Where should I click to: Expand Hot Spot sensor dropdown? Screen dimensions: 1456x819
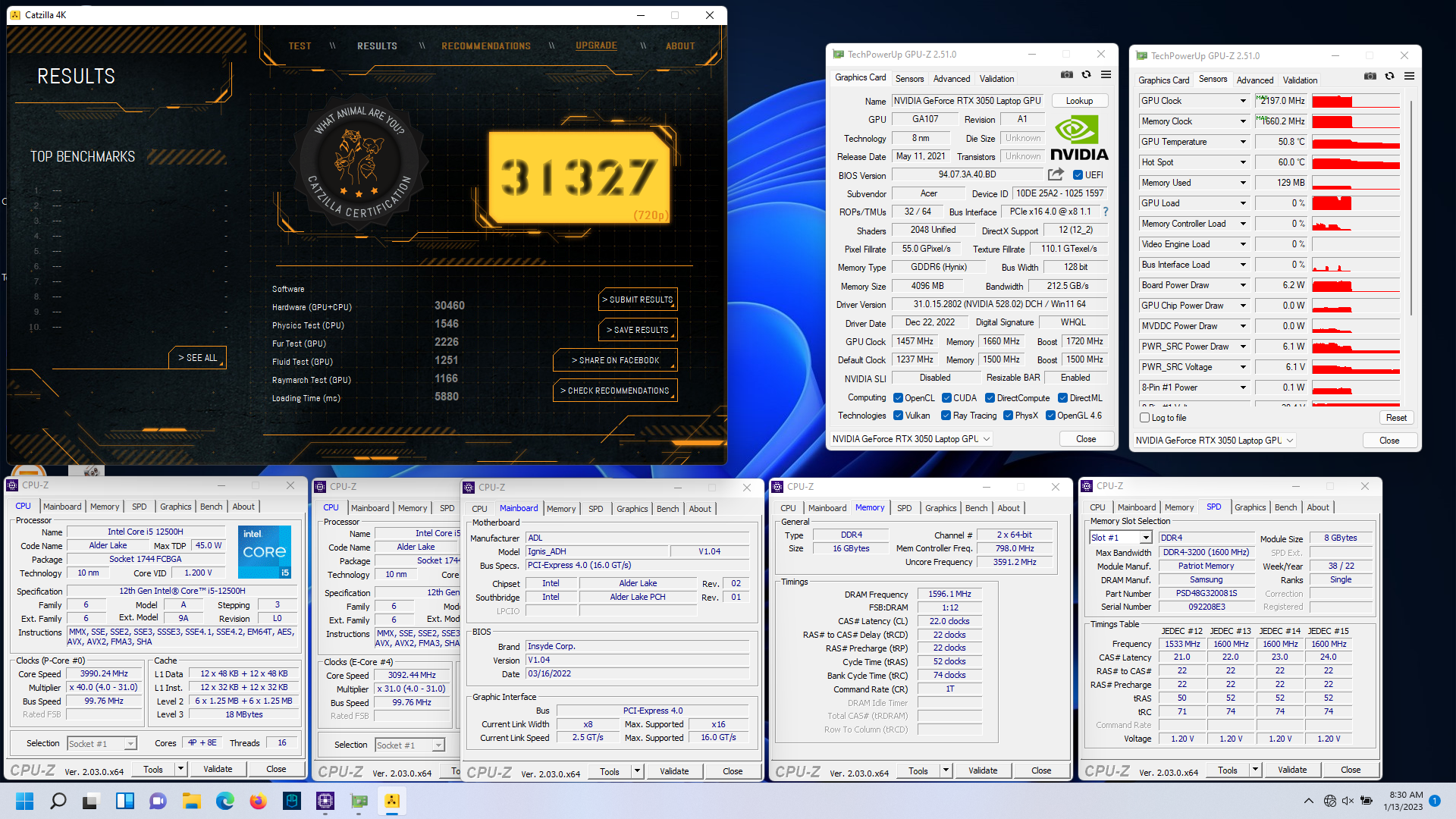point(1243,162)
